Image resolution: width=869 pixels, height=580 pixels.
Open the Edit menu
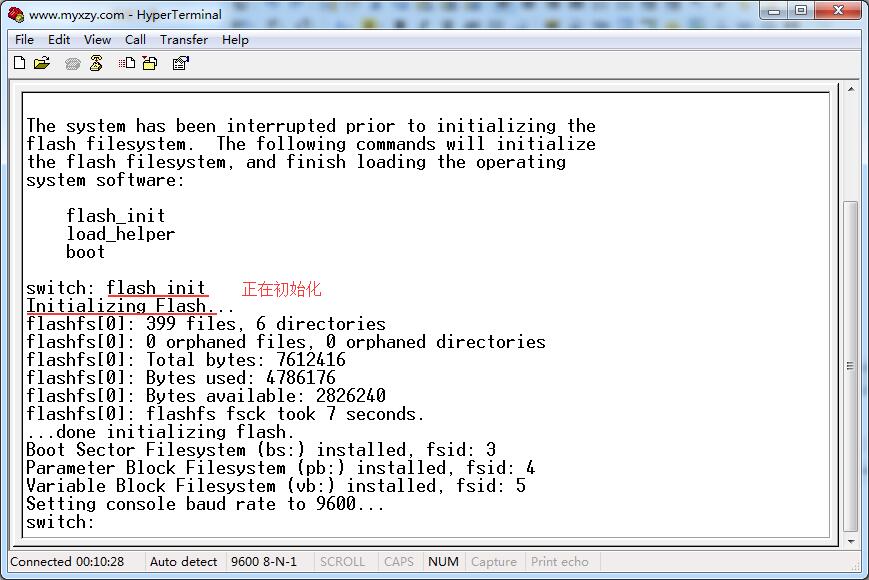pos(59,39)
